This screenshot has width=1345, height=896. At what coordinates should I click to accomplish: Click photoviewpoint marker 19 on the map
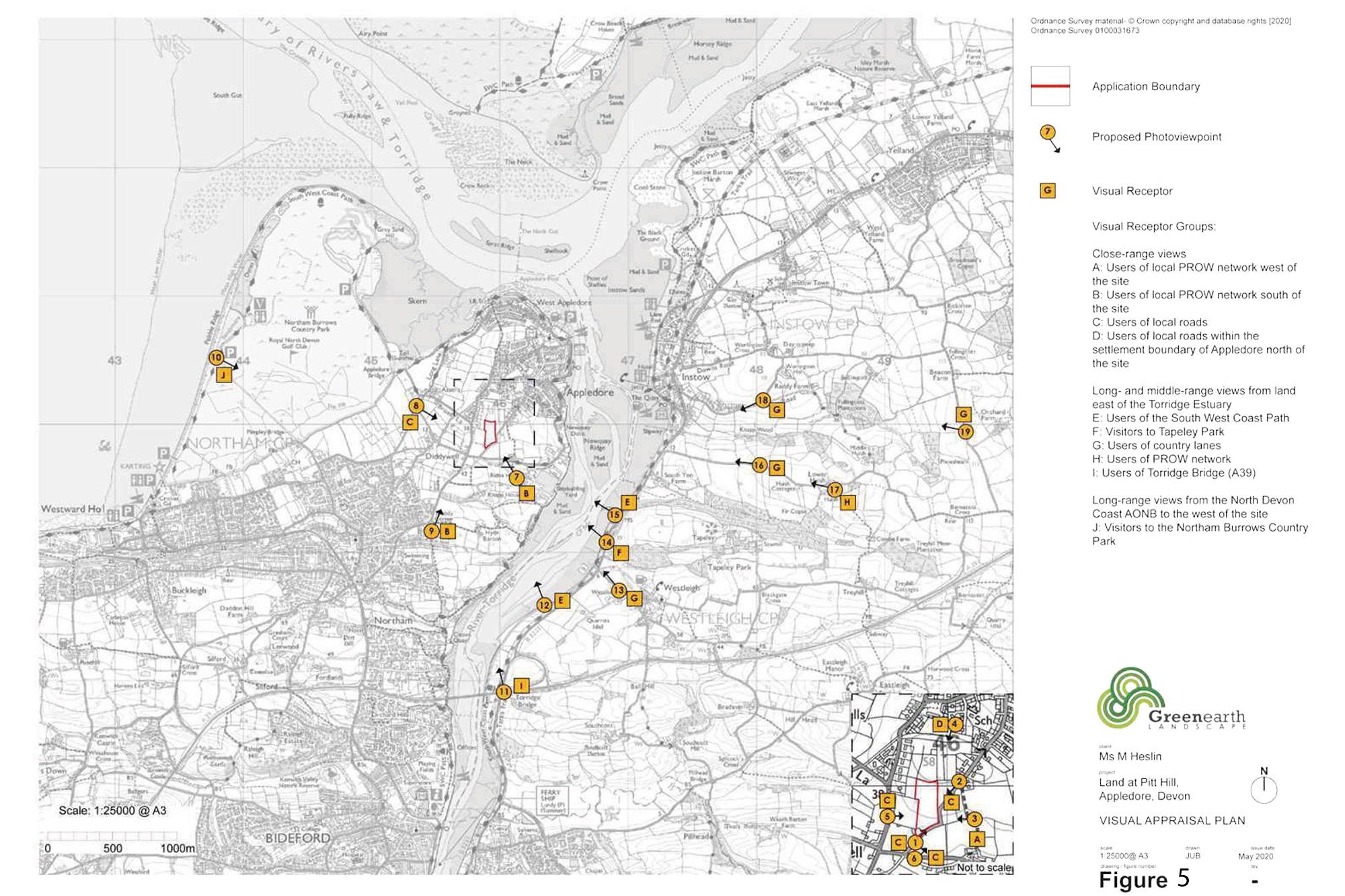(x=965, y=432)
